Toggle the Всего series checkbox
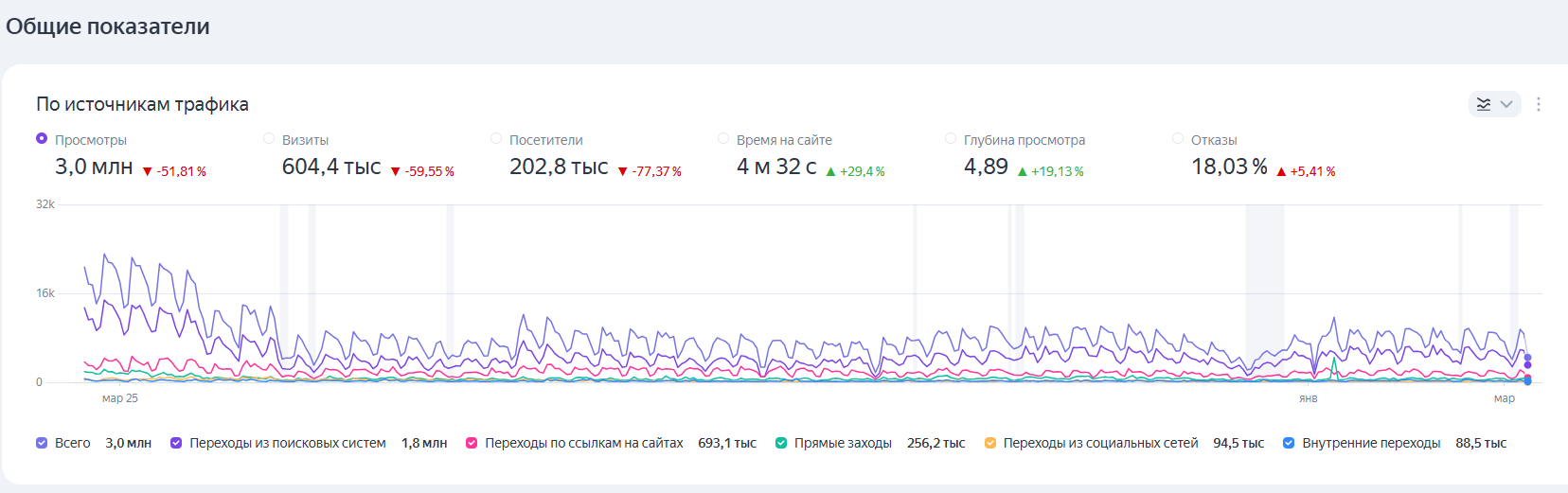The height and width of the screenshot is (493, 1568). [42, 443]
